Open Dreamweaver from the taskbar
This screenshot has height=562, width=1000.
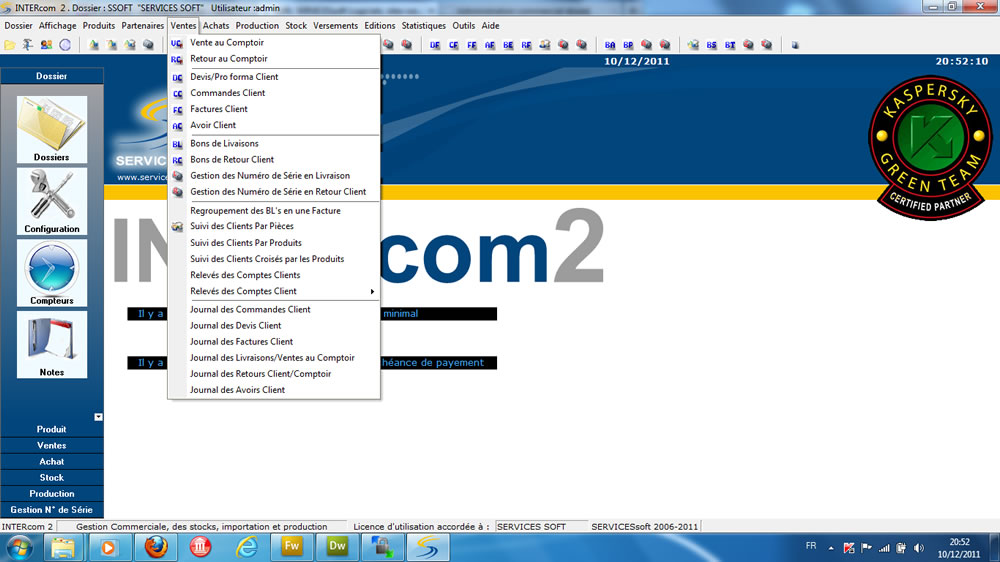coord(337,547)
